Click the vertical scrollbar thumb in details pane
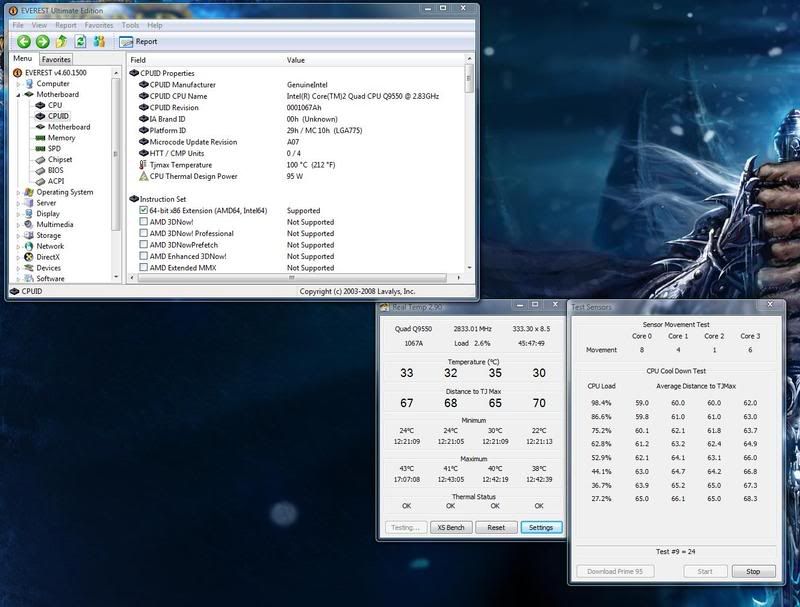Screen dimensions: 800x607 pyautogui.click(x=469, y=81)
